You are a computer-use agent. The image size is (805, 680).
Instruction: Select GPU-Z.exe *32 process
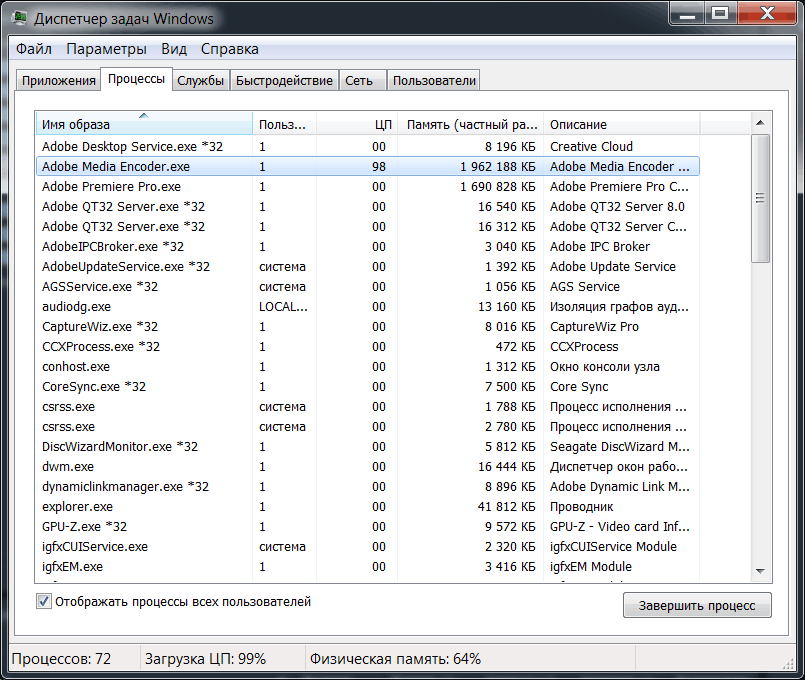coord(368,527)
